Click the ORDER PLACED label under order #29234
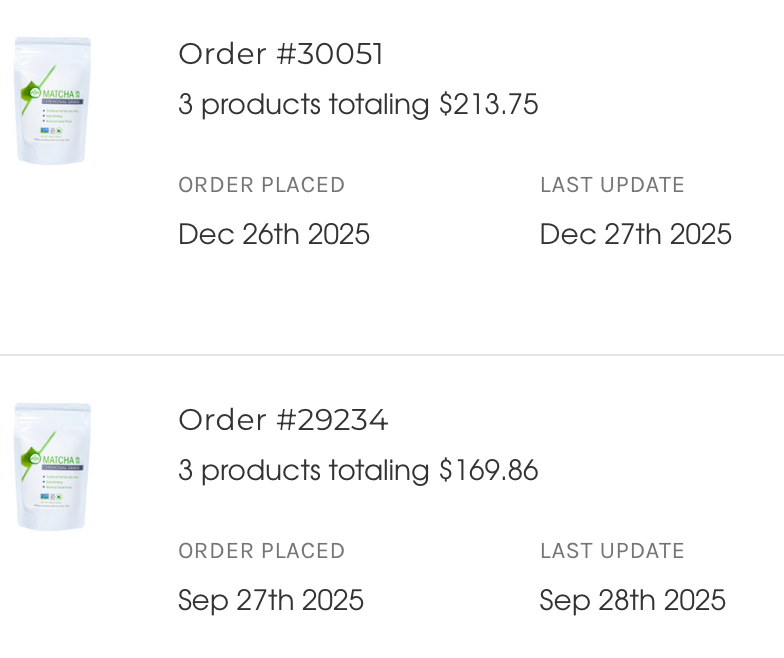 coord(261,551)
